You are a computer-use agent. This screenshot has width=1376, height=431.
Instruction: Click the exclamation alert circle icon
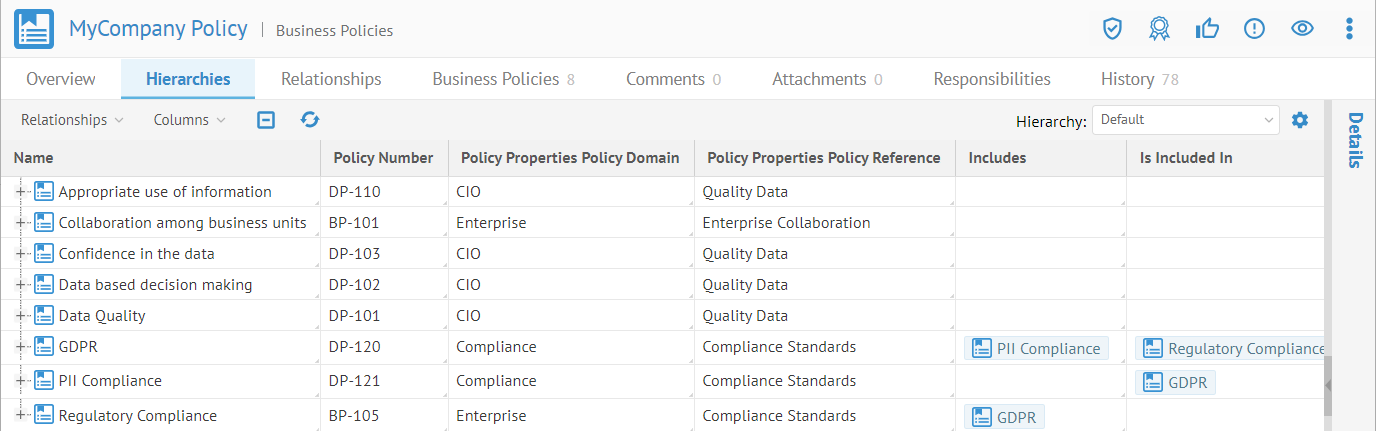coord(1254,29)
